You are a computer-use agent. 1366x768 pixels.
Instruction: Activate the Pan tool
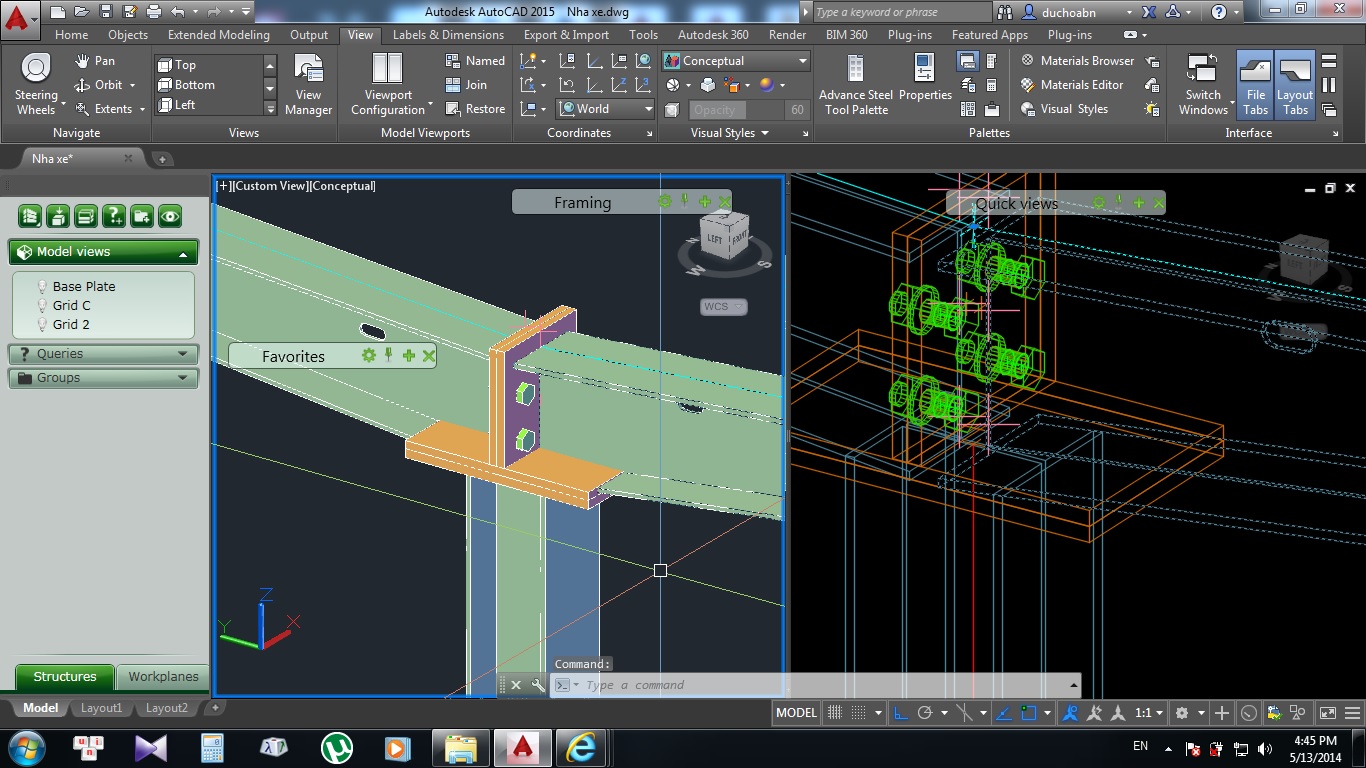coord(95,61)
